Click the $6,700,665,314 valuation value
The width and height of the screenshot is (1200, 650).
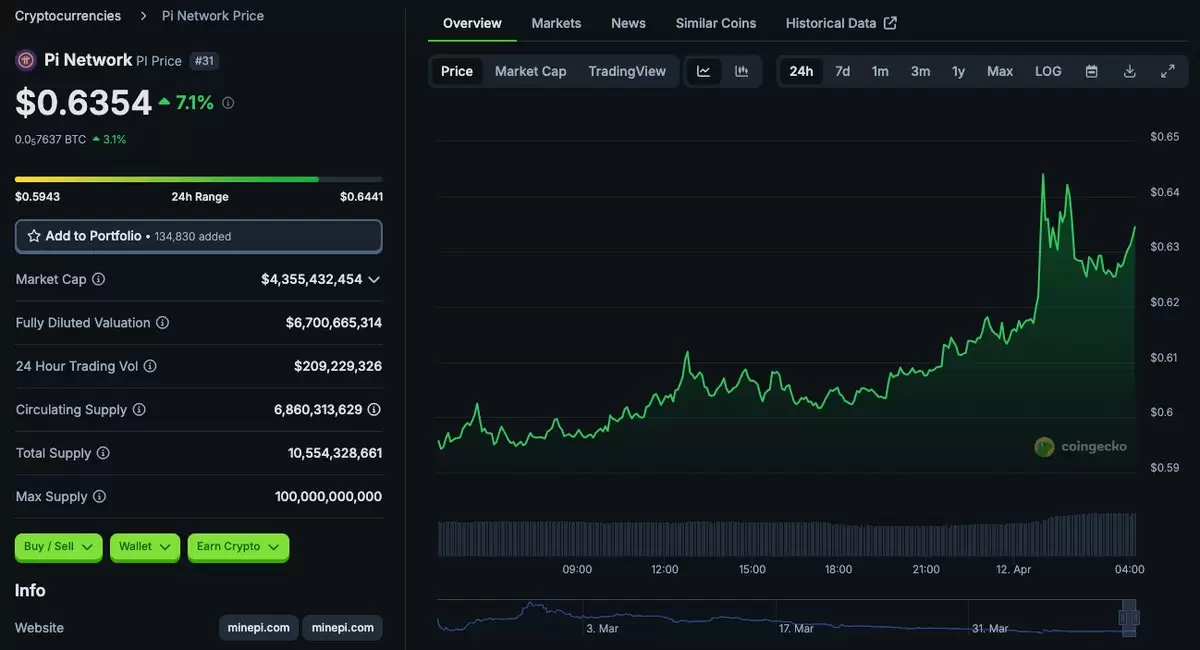click(x=334, y=323)
